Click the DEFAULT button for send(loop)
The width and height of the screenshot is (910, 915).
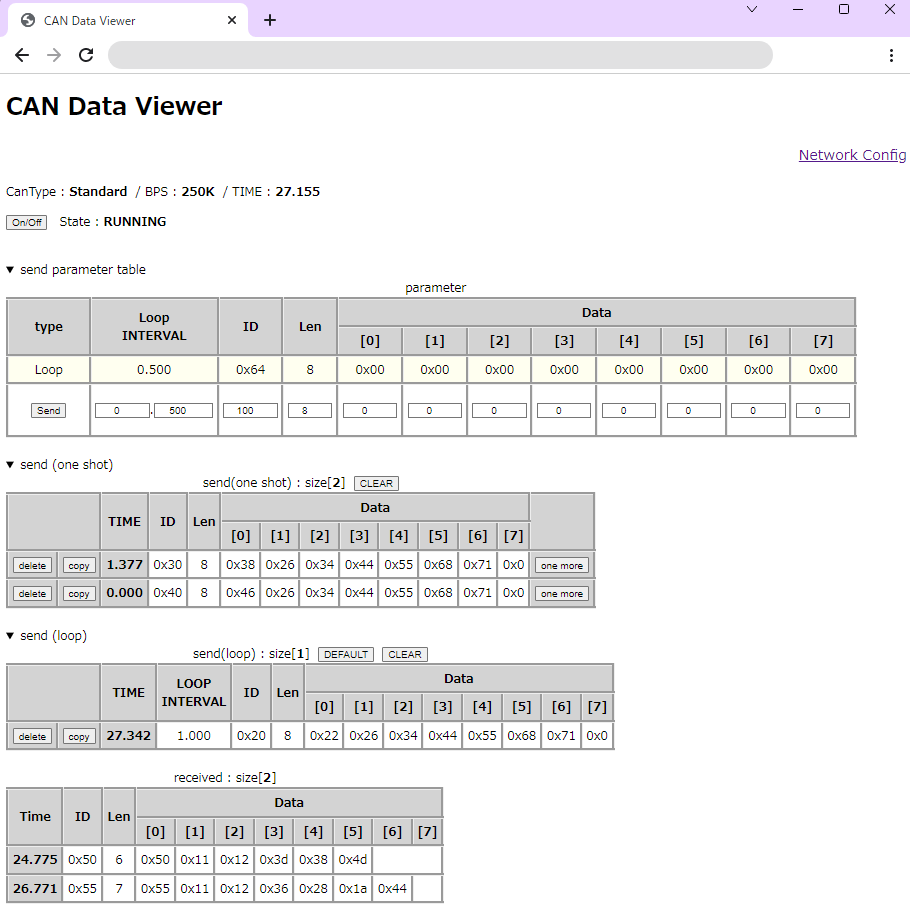click(346, 654)
